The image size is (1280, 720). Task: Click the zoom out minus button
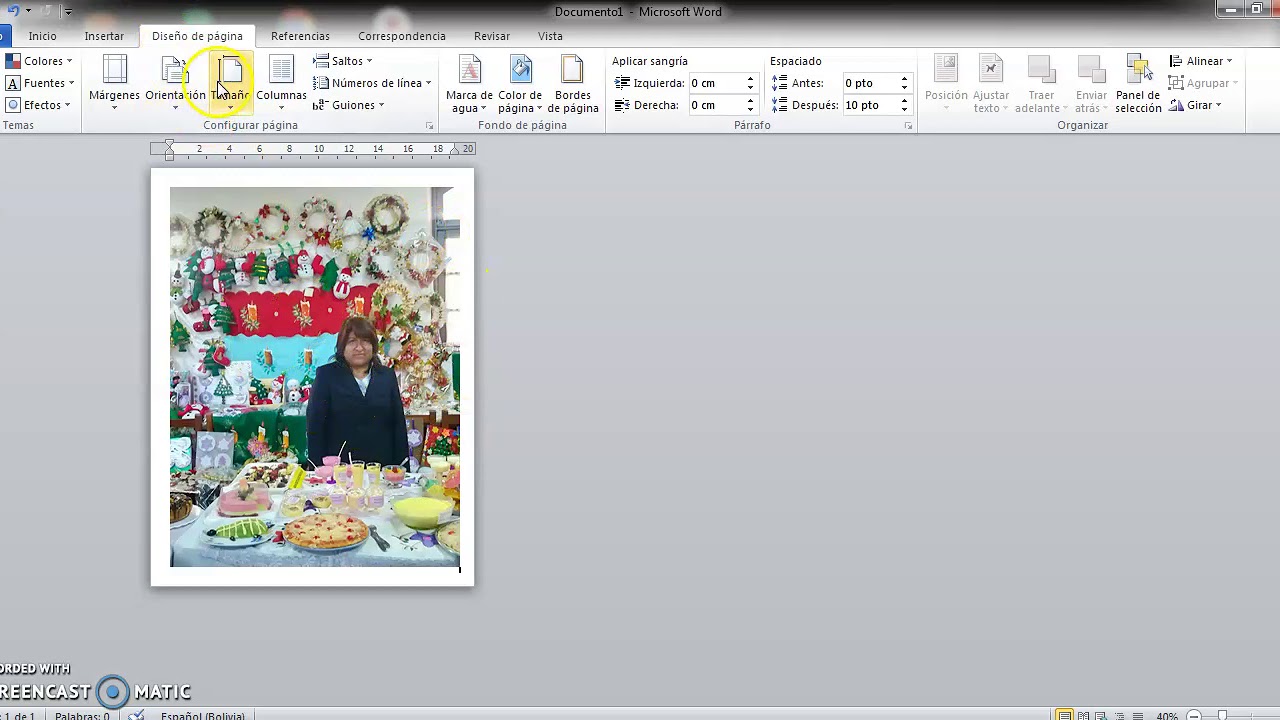coord(1194,716)
